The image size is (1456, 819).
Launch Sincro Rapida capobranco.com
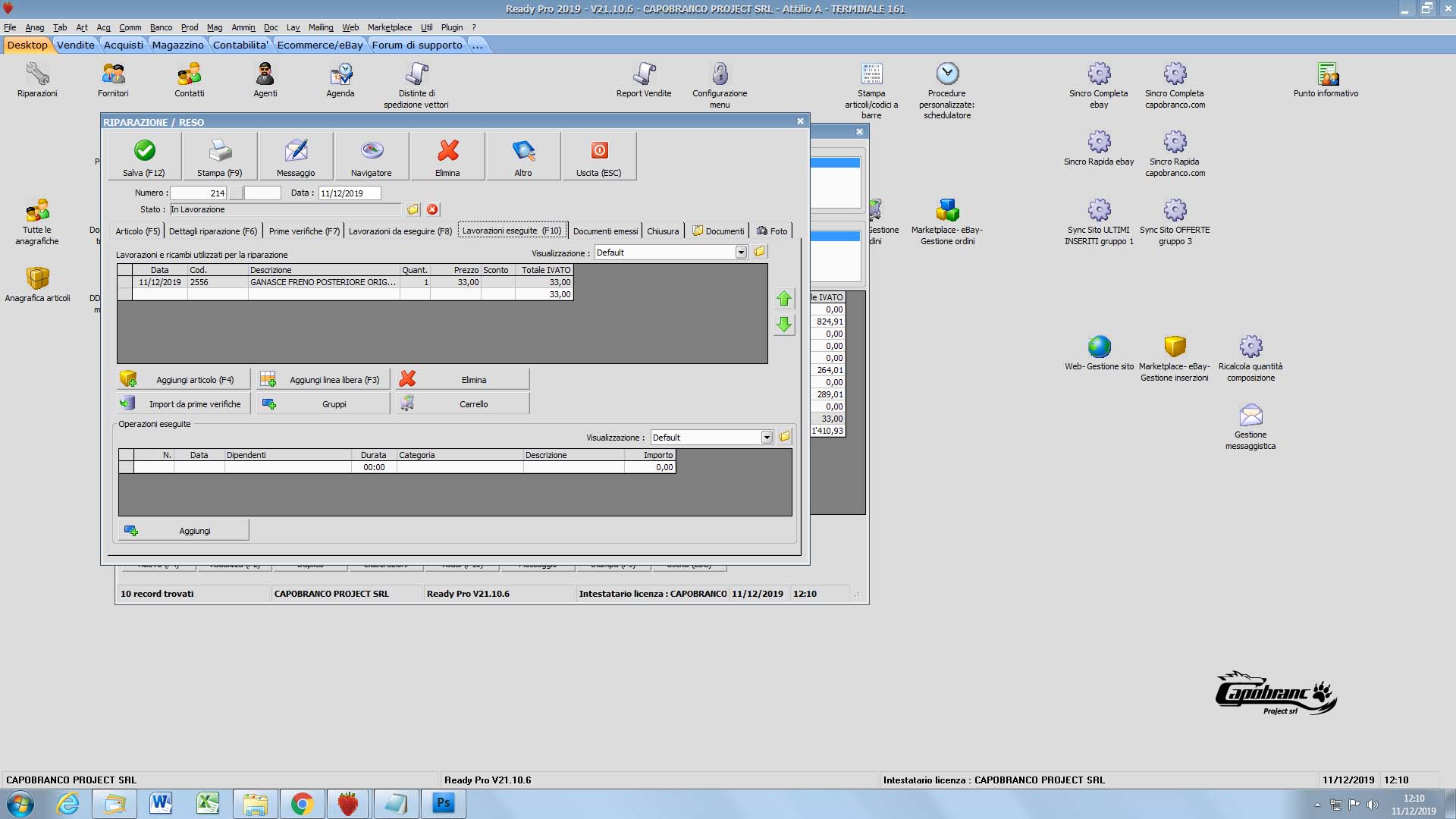[1175, 153]
